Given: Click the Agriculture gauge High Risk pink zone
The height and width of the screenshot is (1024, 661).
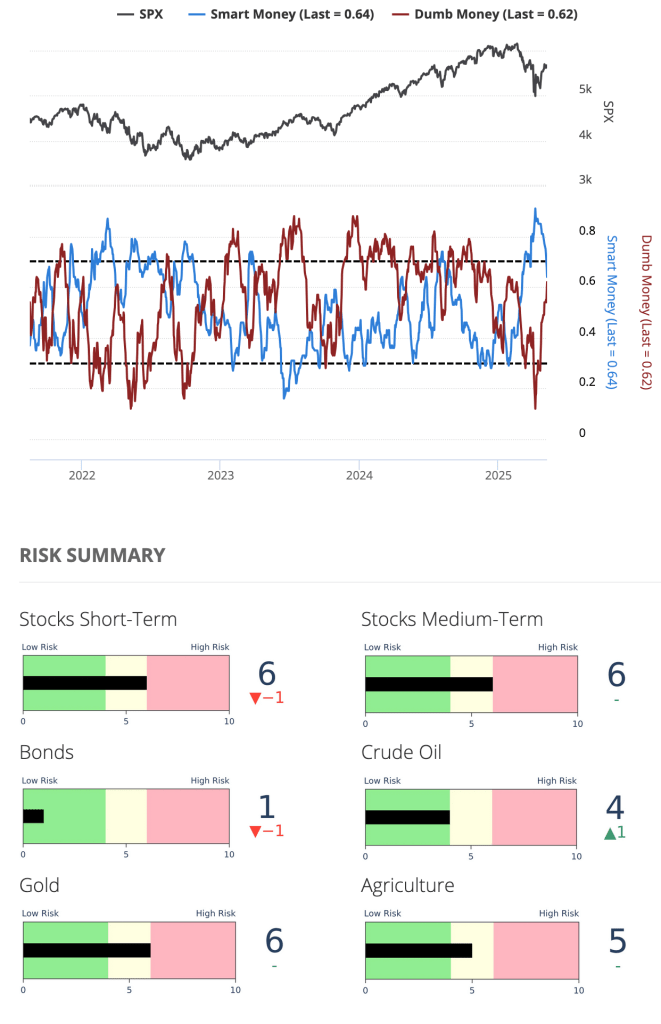Looking at the screenshot, I should coord(535,950).
